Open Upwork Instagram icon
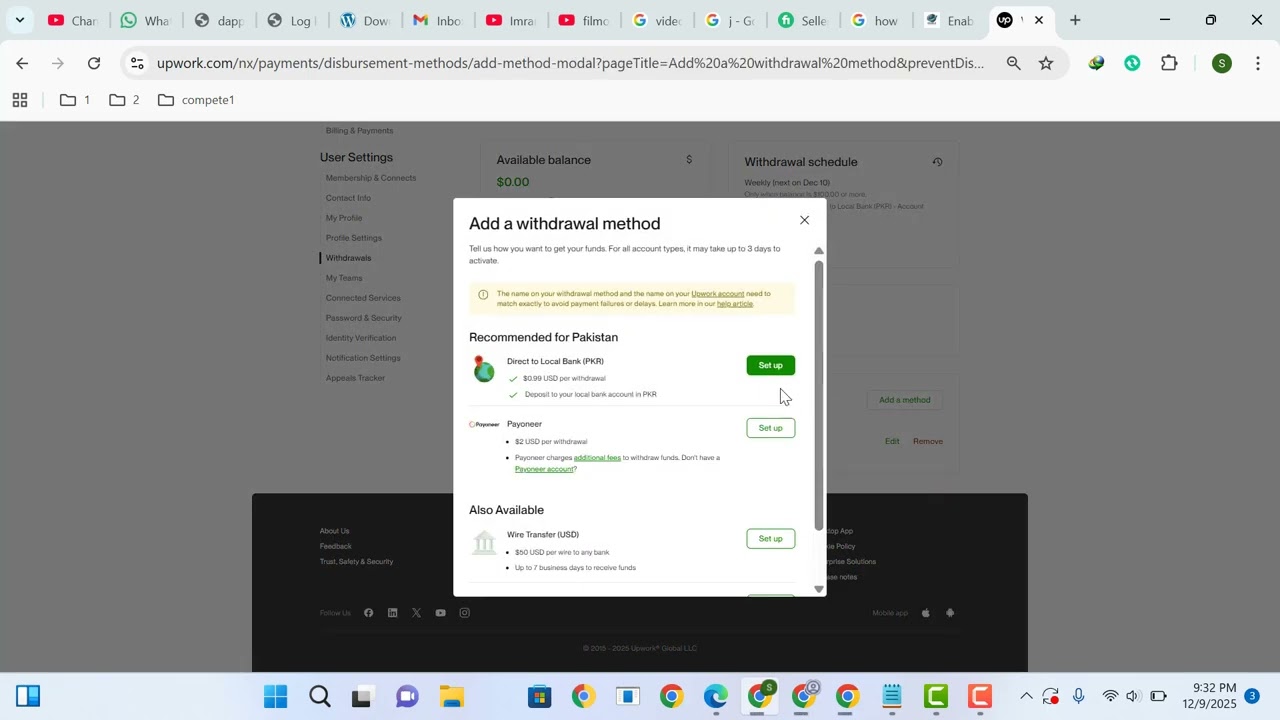1280x720 pixels. [464, 613]
